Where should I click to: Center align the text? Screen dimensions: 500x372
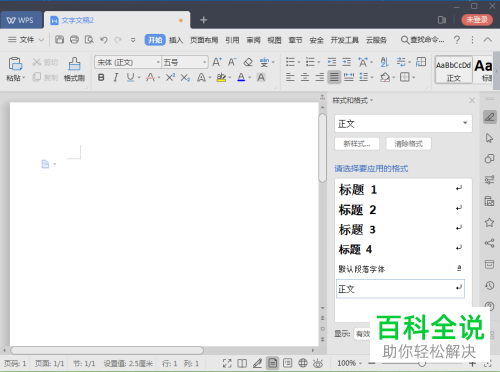click(x=305, y=77)
